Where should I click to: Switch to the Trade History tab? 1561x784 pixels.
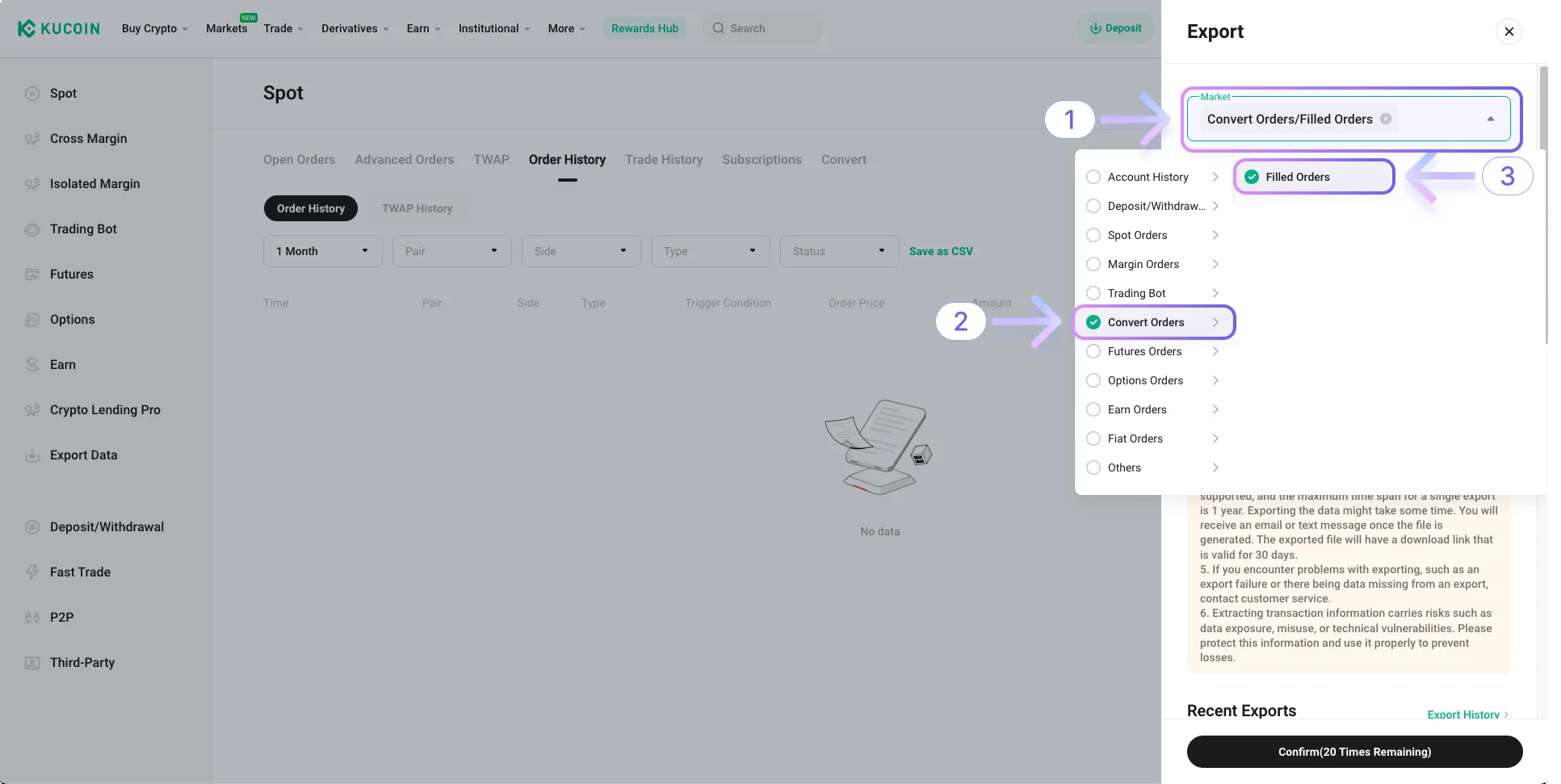click(x=664, y=160)
